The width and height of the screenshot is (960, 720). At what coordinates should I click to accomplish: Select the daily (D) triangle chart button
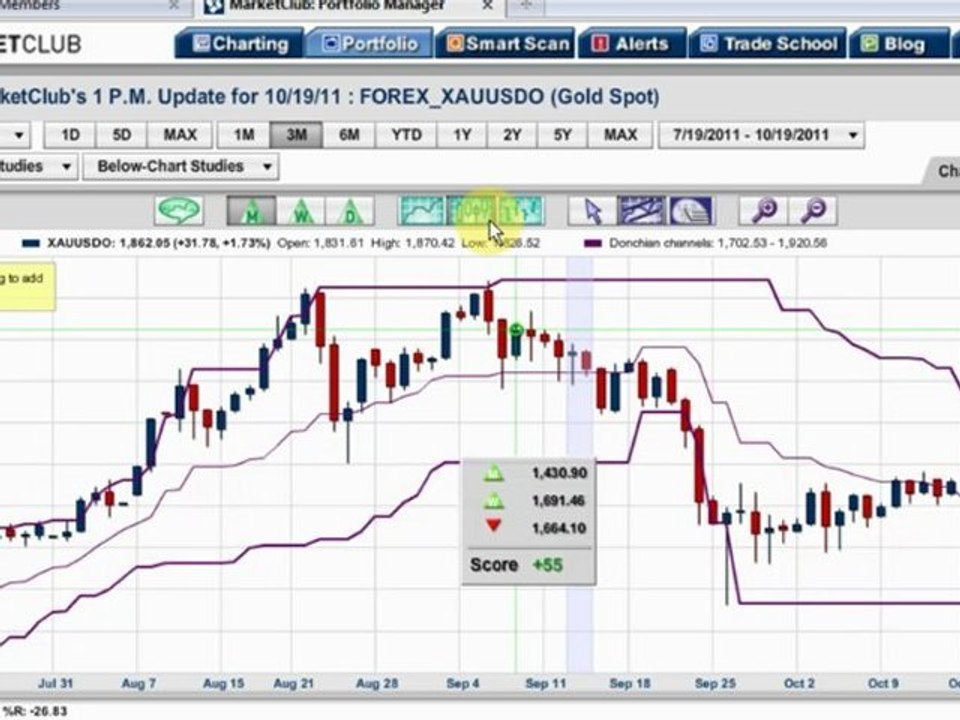tap(350, 211)
